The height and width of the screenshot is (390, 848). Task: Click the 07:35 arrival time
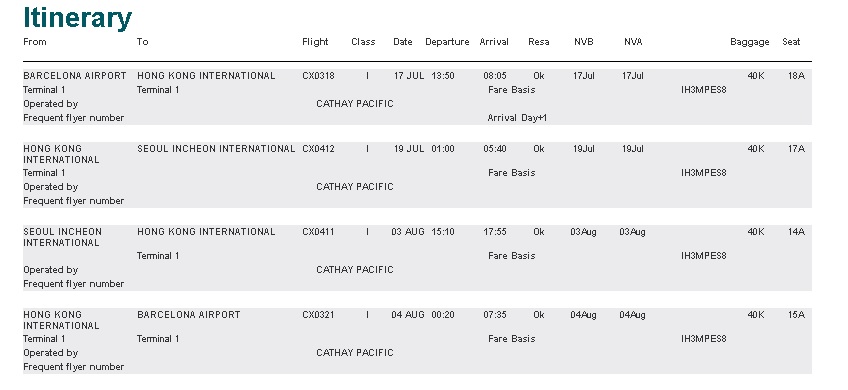tap(495, 315)
